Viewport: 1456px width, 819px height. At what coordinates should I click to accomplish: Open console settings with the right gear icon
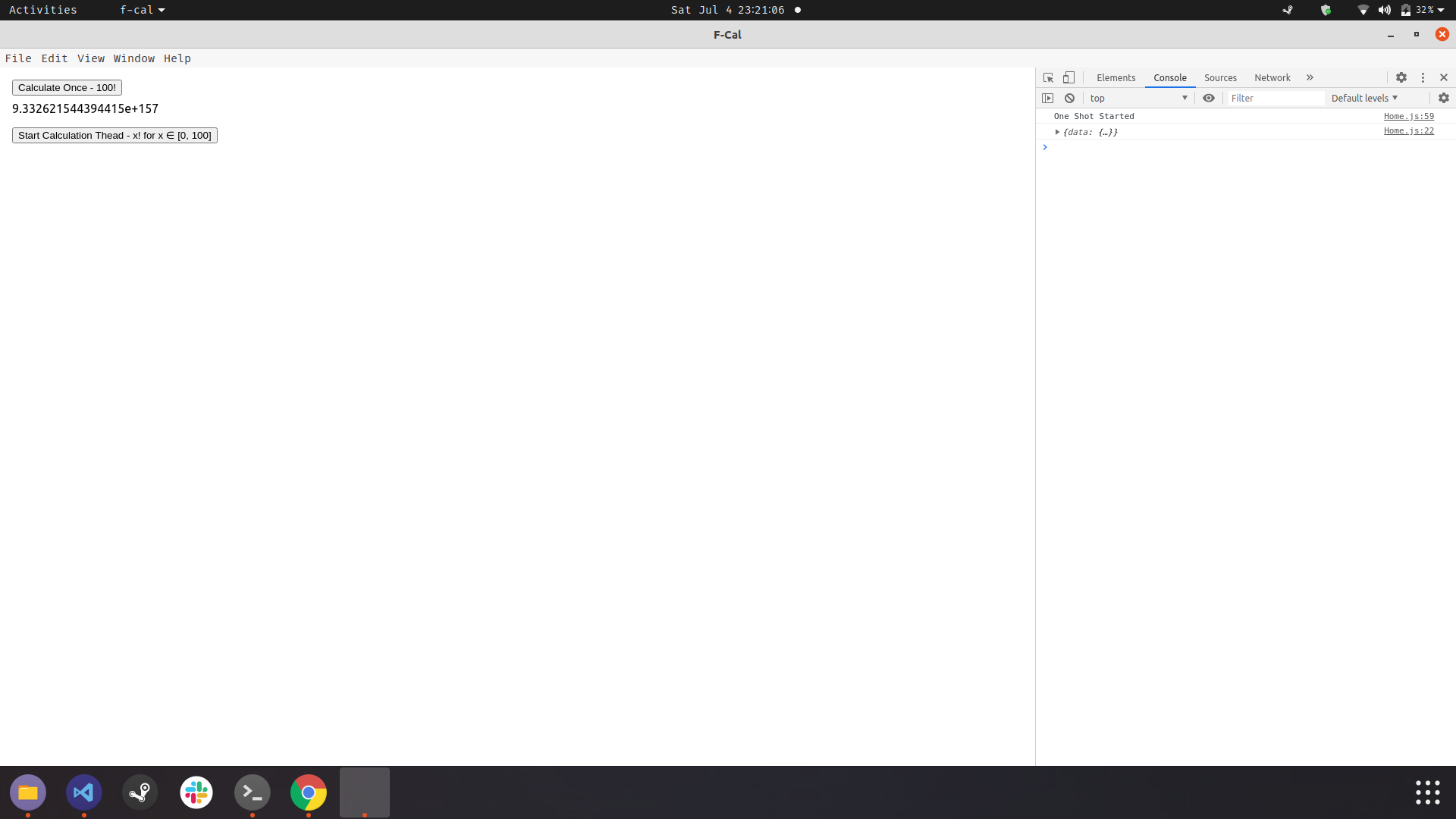point(1443,98)
